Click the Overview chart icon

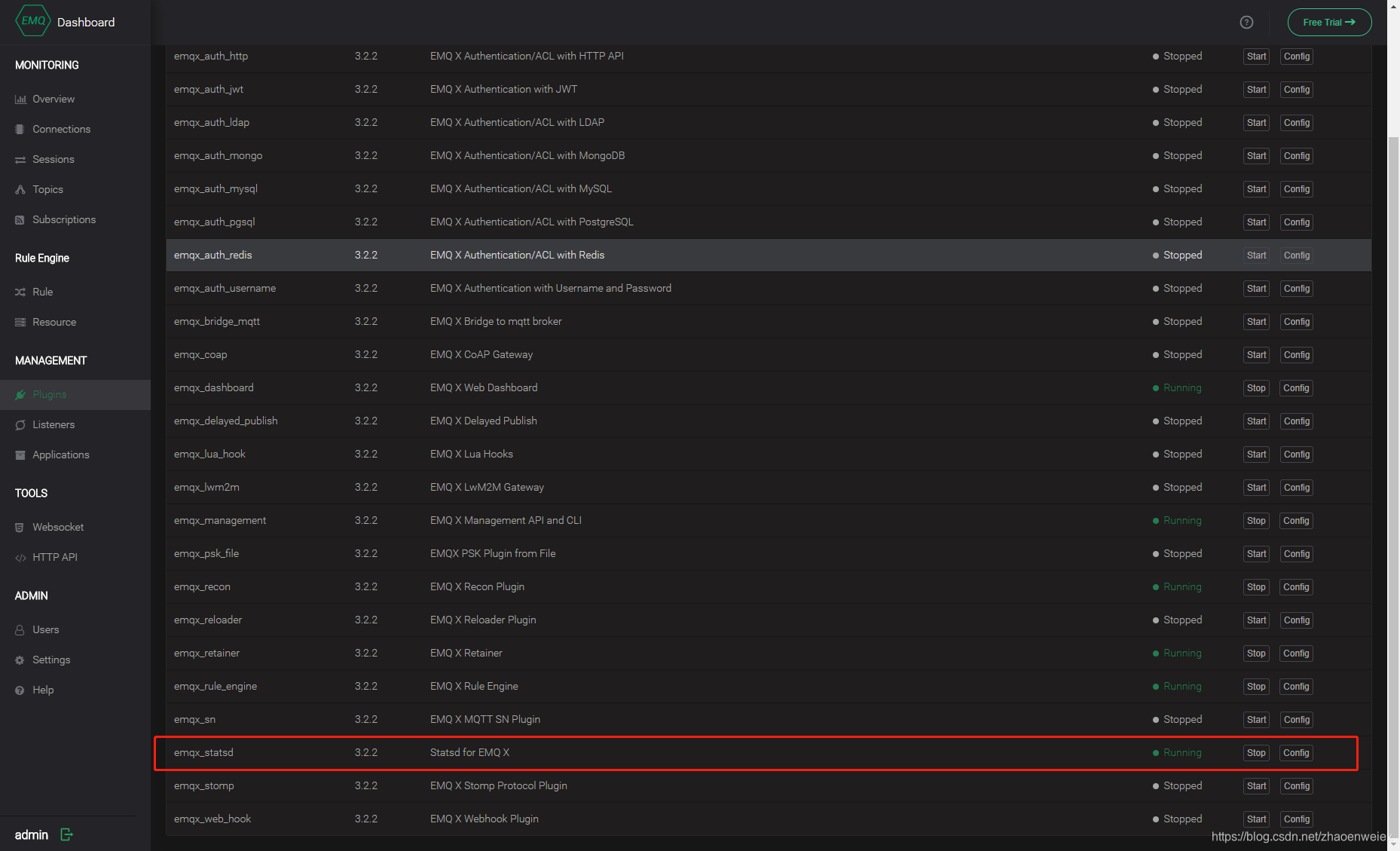click(20, 99)
